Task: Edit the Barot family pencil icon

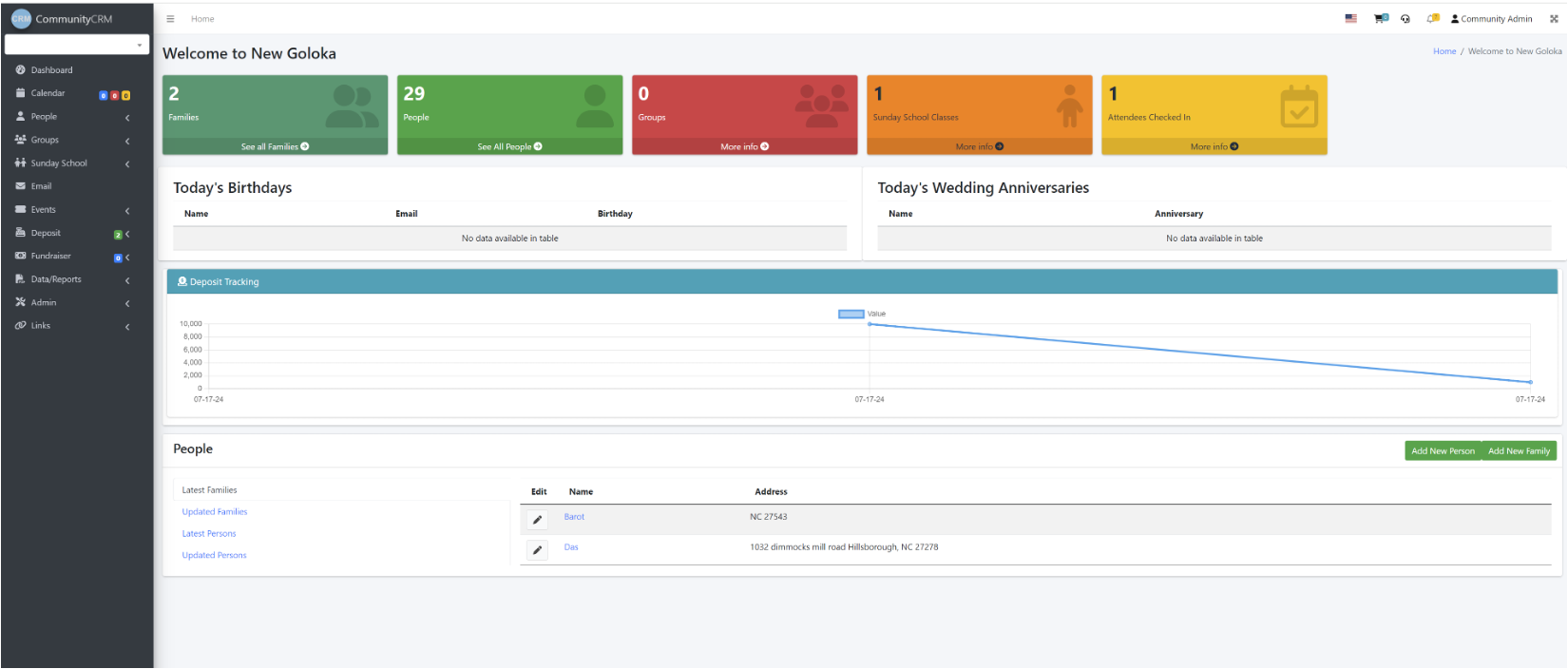Action: click(537, 519)
